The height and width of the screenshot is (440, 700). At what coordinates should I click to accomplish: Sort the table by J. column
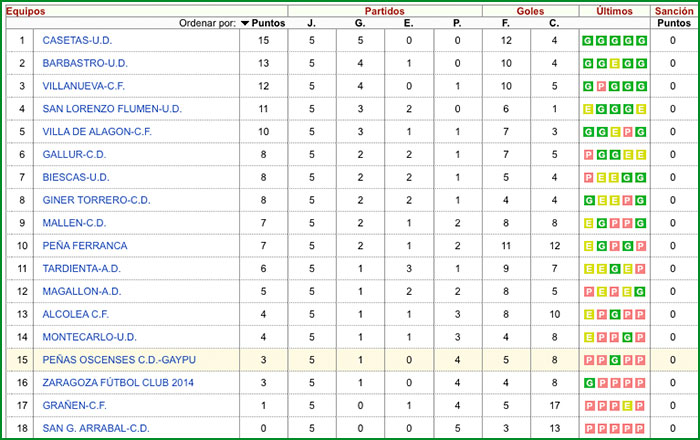tap(311, 23)
